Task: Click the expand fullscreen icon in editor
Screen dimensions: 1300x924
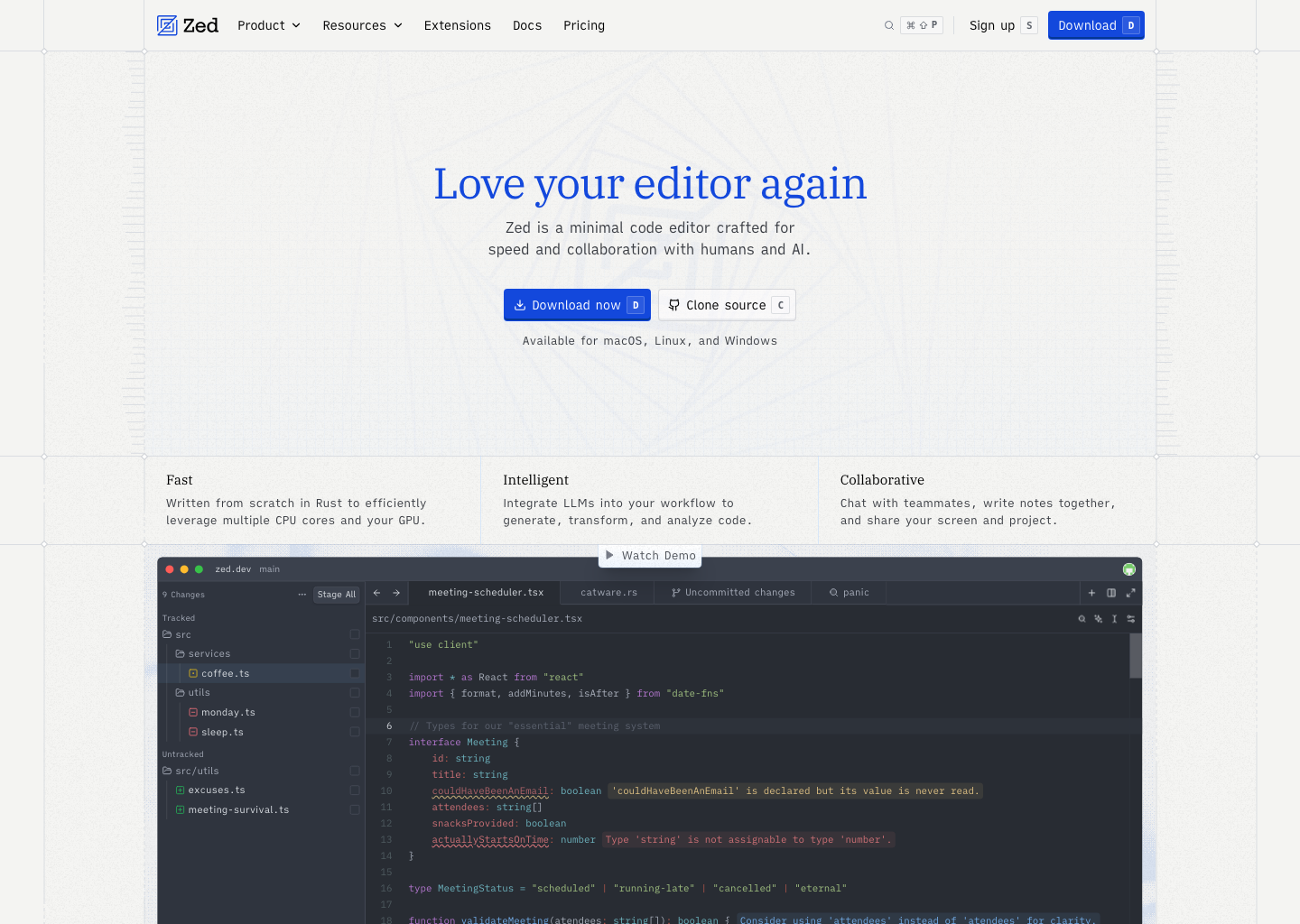Action: 1130,593
